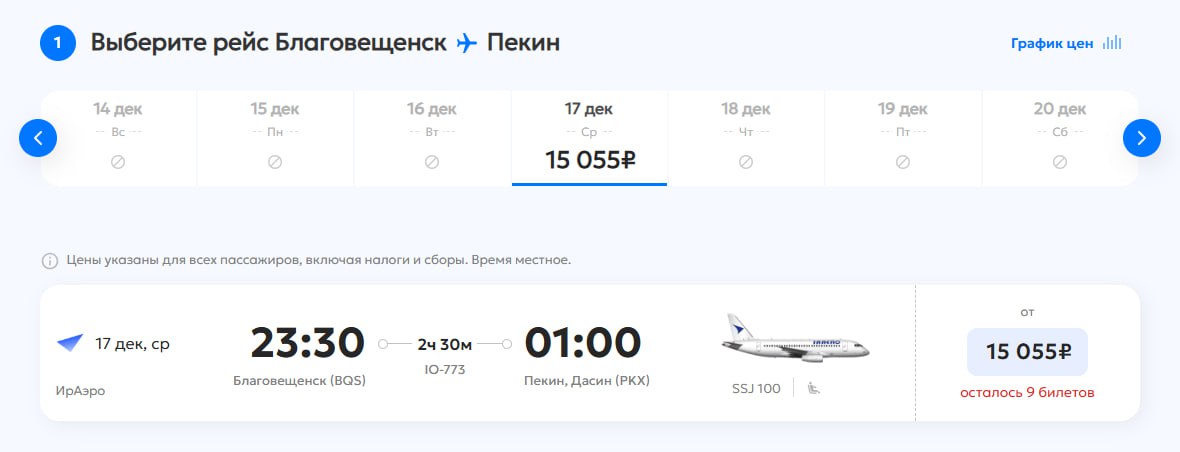Click the 15 055₽ price button
Screen dimensions: 1180x452
point(1027,352)
